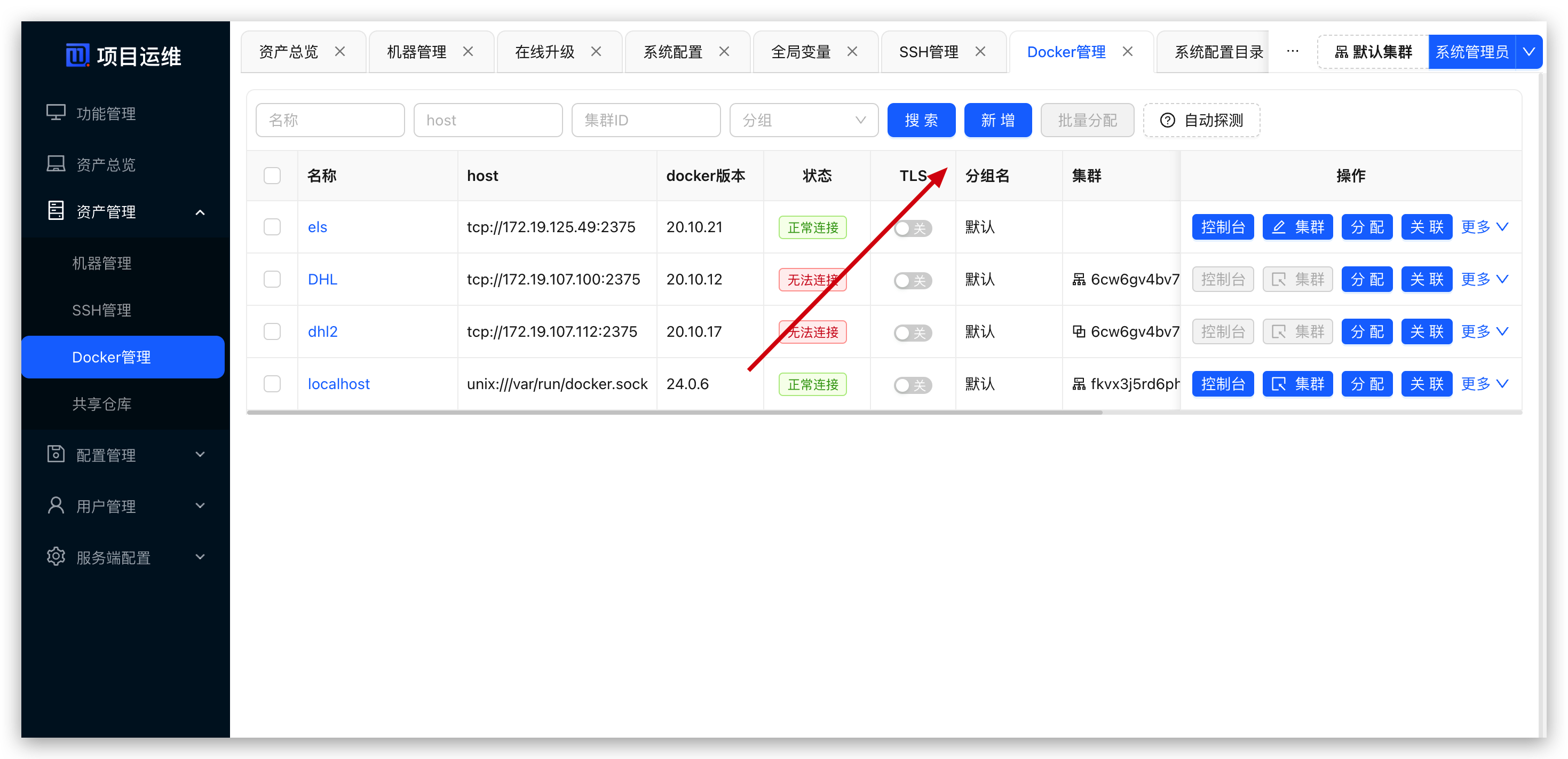Switch to the 机器管理 tab

pyautogui.click(x=417, y=52)
